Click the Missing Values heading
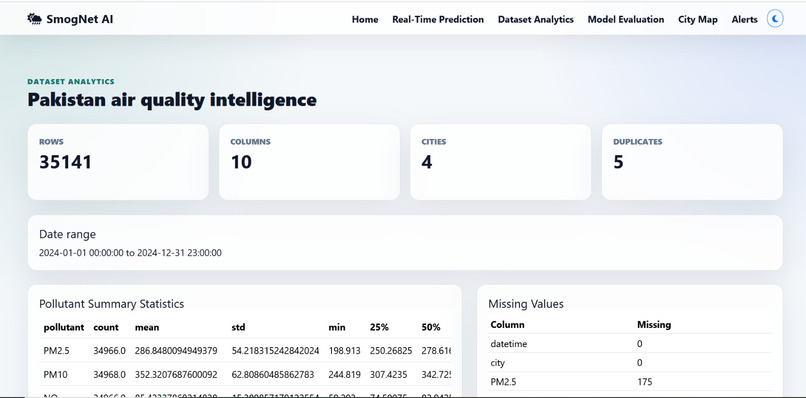This screenshot has height=398, width=806. click(x=526, y=304)
